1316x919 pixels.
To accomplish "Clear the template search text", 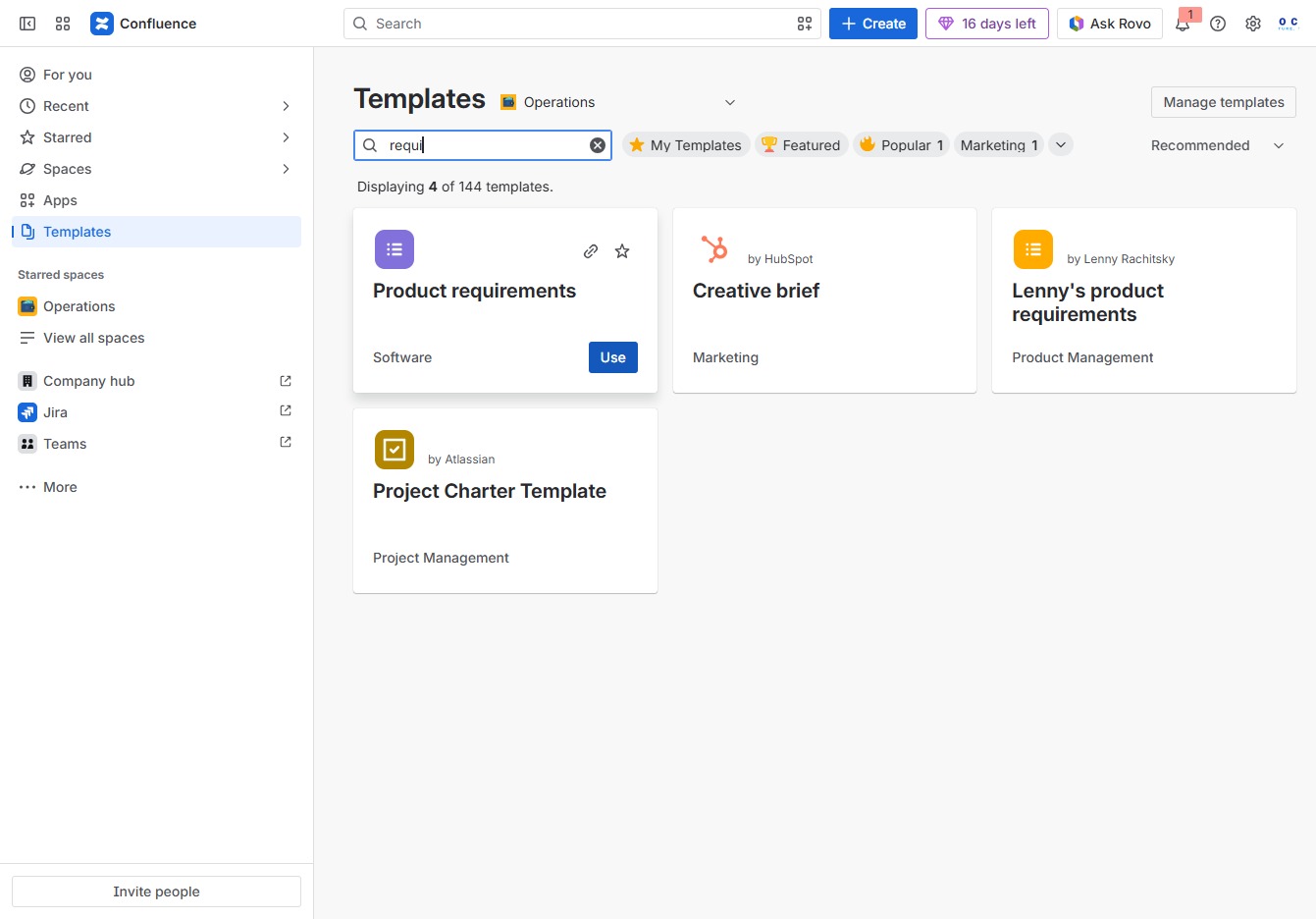I will tap(598, 145).
